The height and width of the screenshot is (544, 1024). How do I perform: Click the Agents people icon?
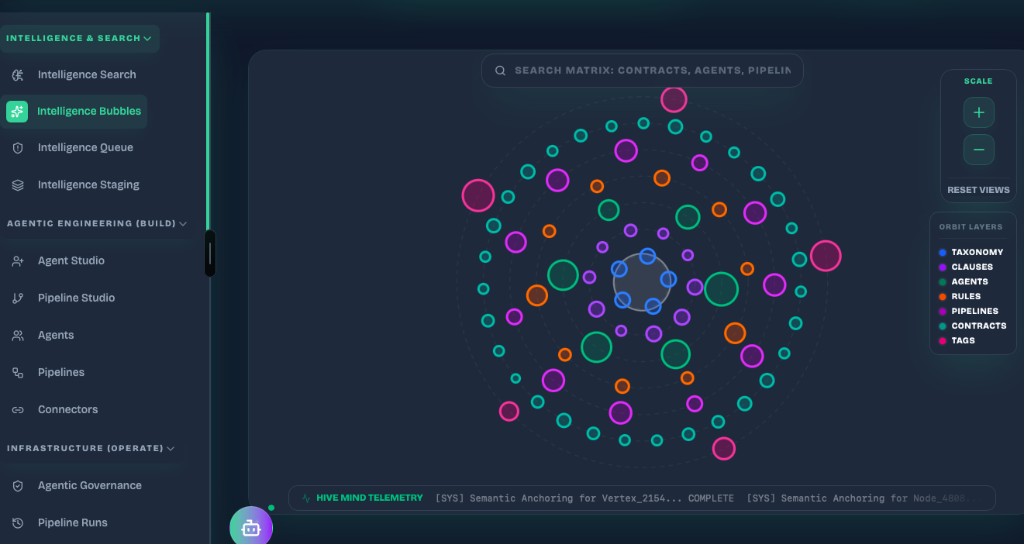[x=18, y=336]
